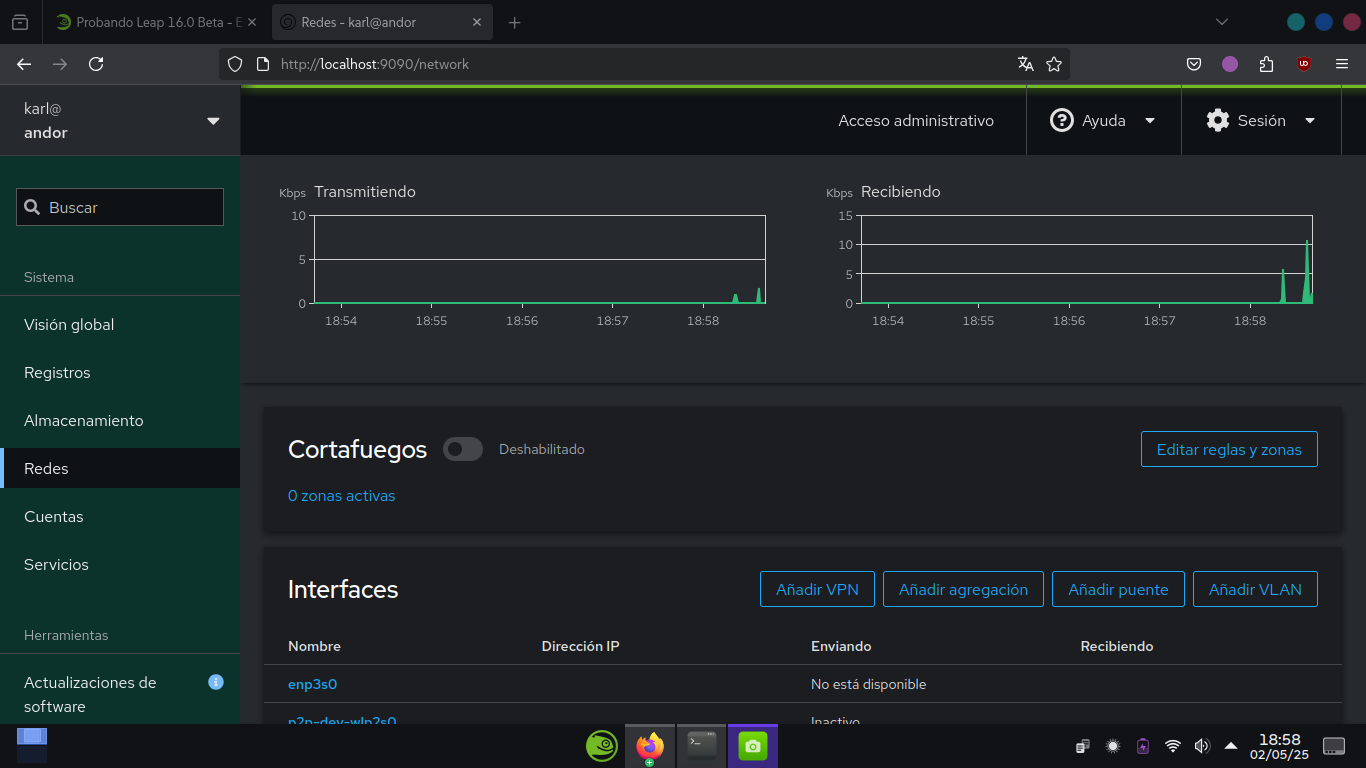Open the Firefox hamburger application menu
This screenshot has width=1366, height=768.
pos(1342,64)
